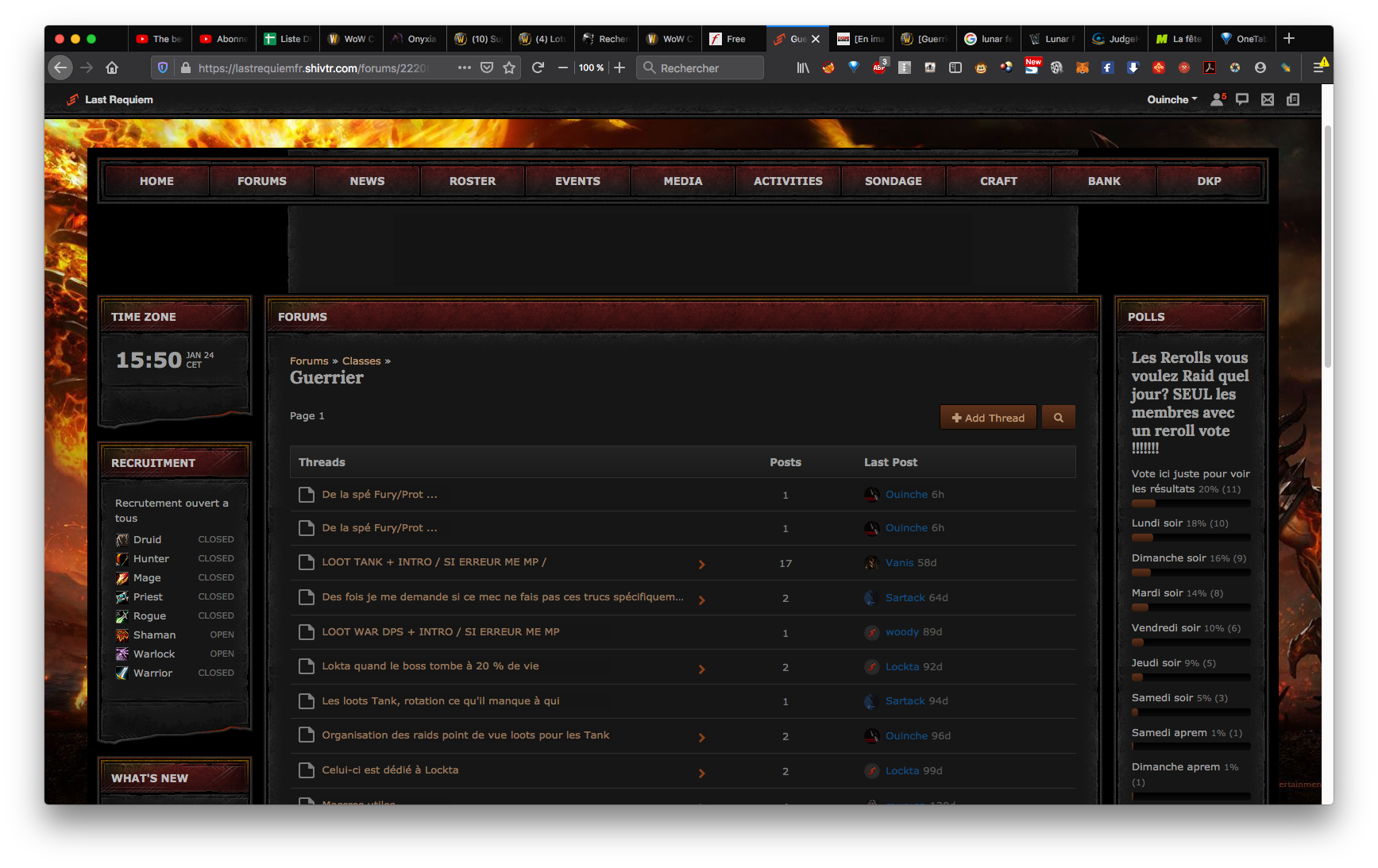The height and width of the screenshot is (868, 1378).
Task: Click the Firefox home button
Action: click(x=112, y=68)
